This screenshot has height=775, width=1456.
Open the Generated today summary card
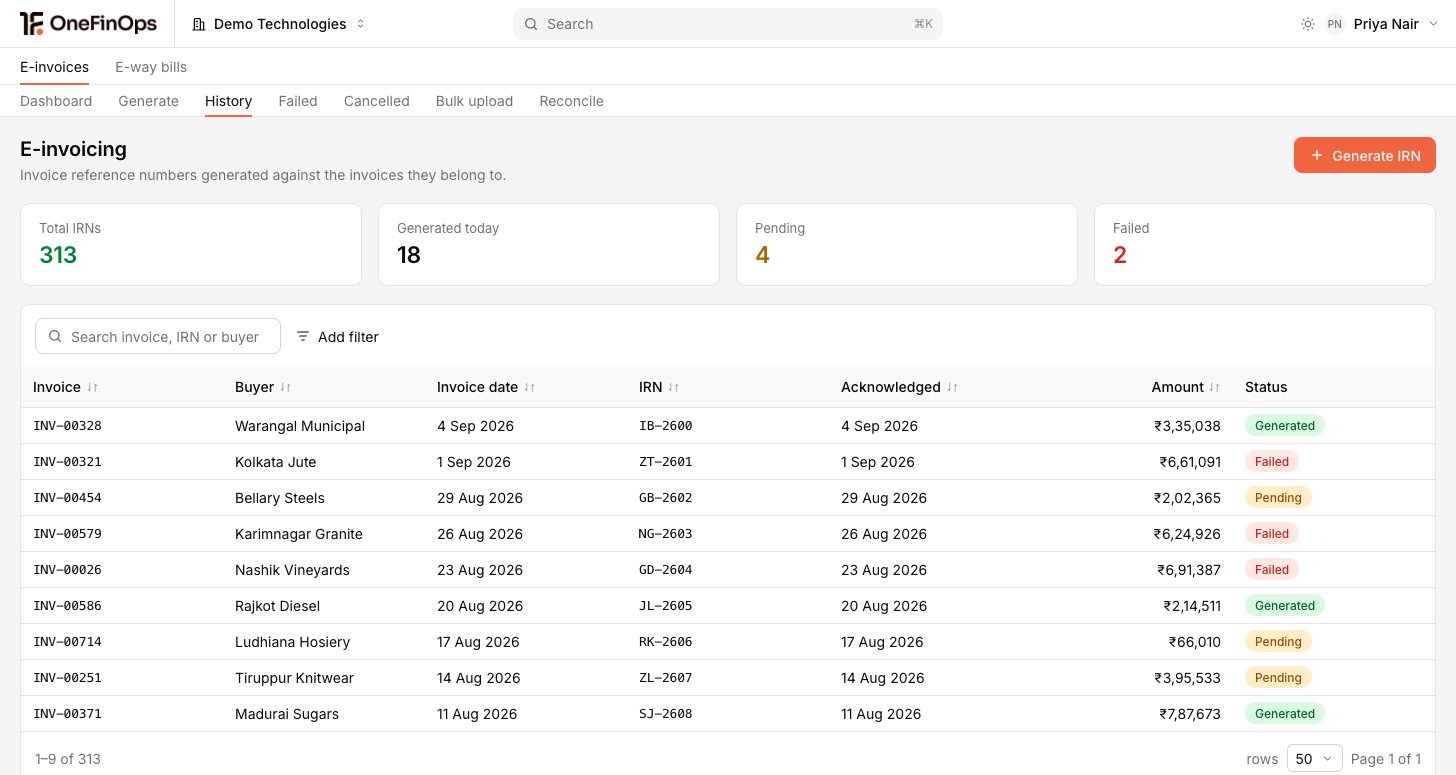point(549,245)
